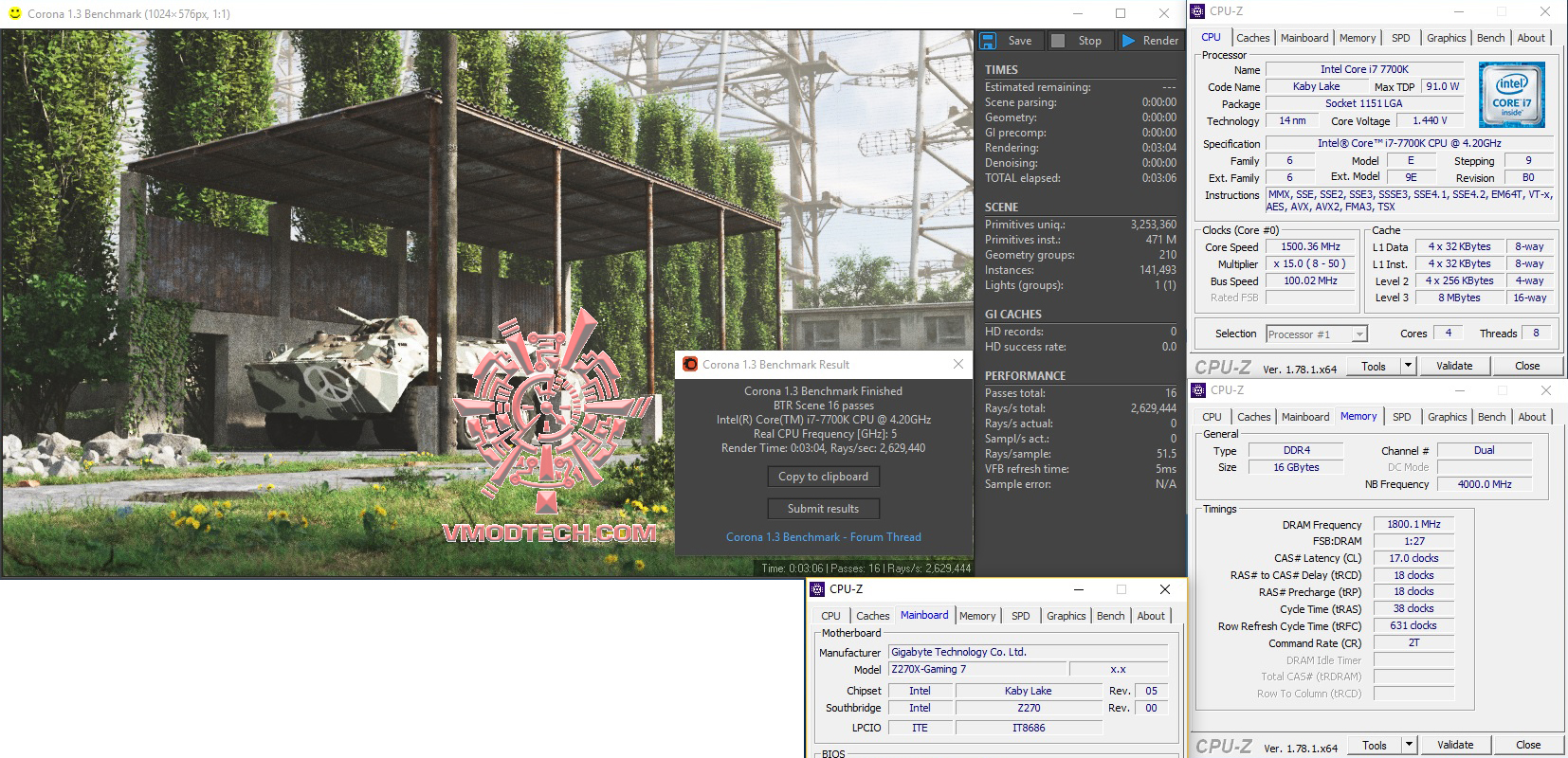The height and width of the screenshot is (758, 1568).
Task: Open Graphics tab in CPU-Z Memory window
Action: pos(1447,417)
